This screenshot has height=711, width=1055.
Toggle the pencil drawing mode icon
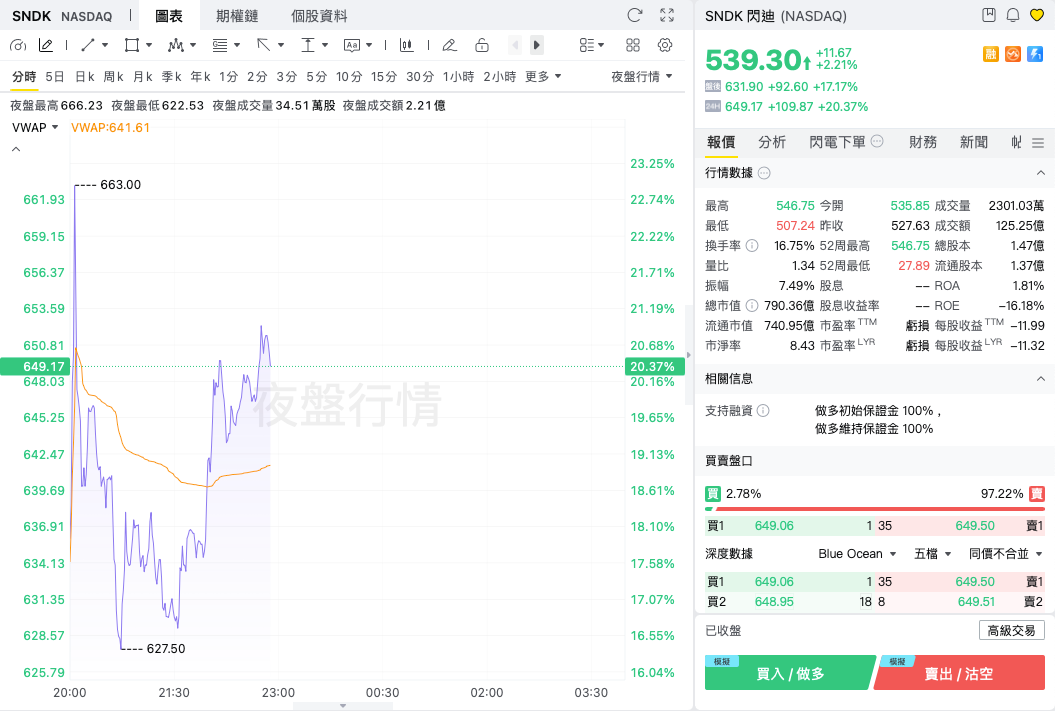[46, 45]
